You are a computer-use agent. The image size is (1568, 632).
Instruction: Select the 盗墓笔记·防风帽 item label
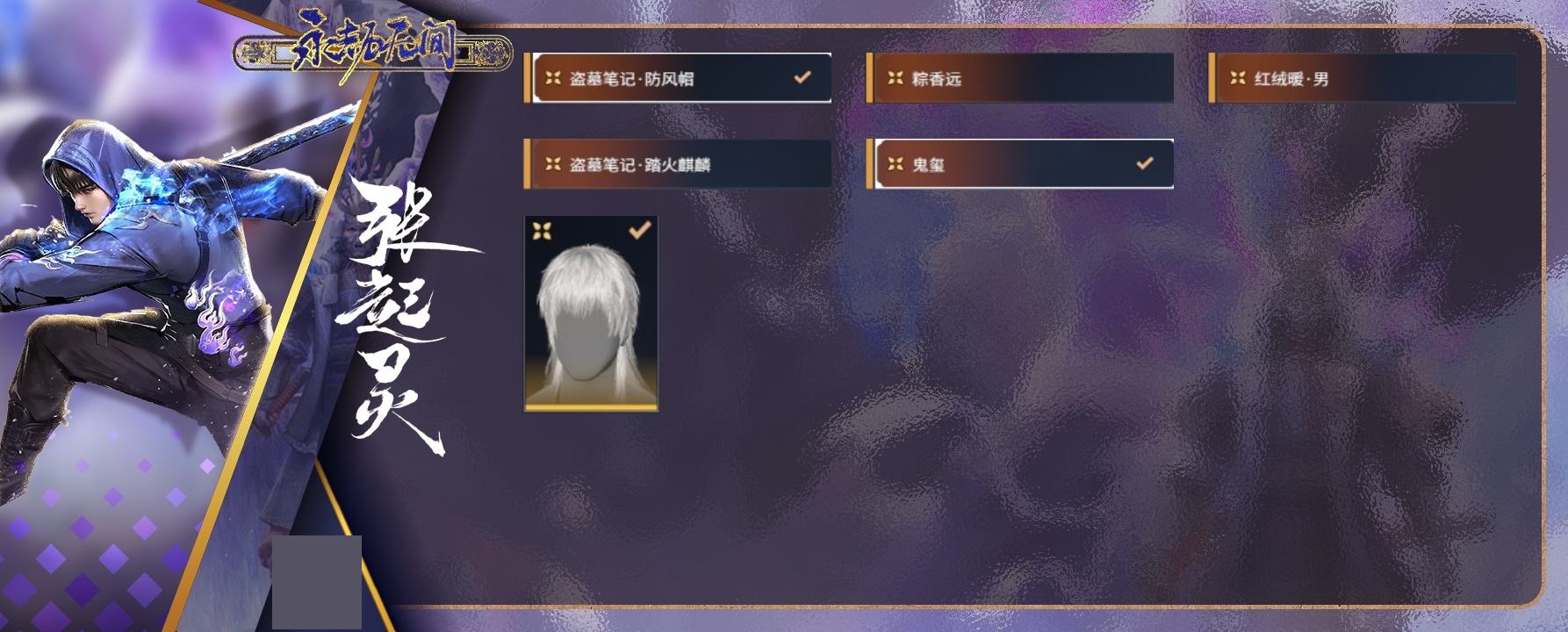click(x=631, y=79)
